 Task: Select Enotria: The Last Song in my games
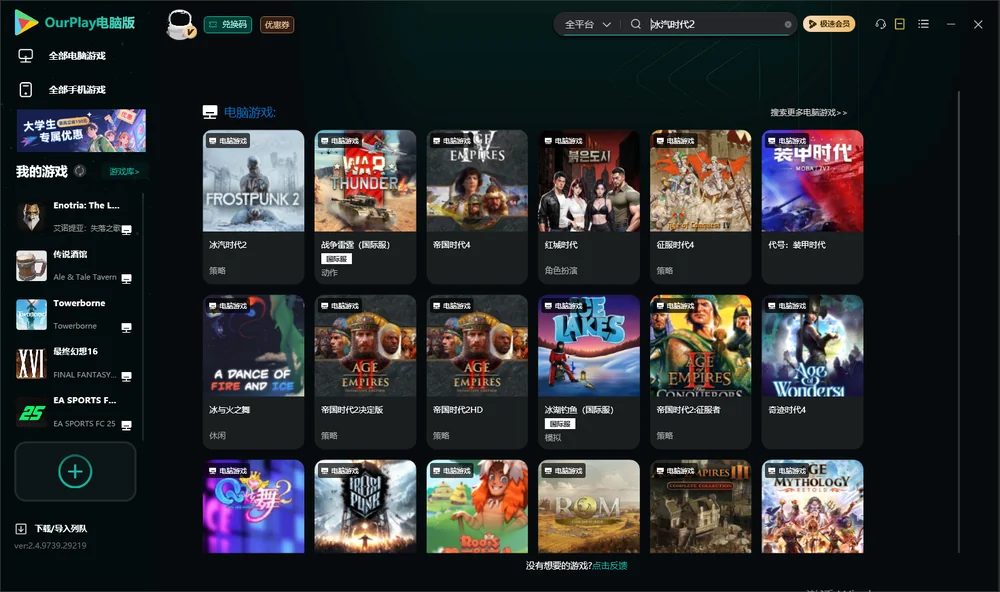(75, 217)
